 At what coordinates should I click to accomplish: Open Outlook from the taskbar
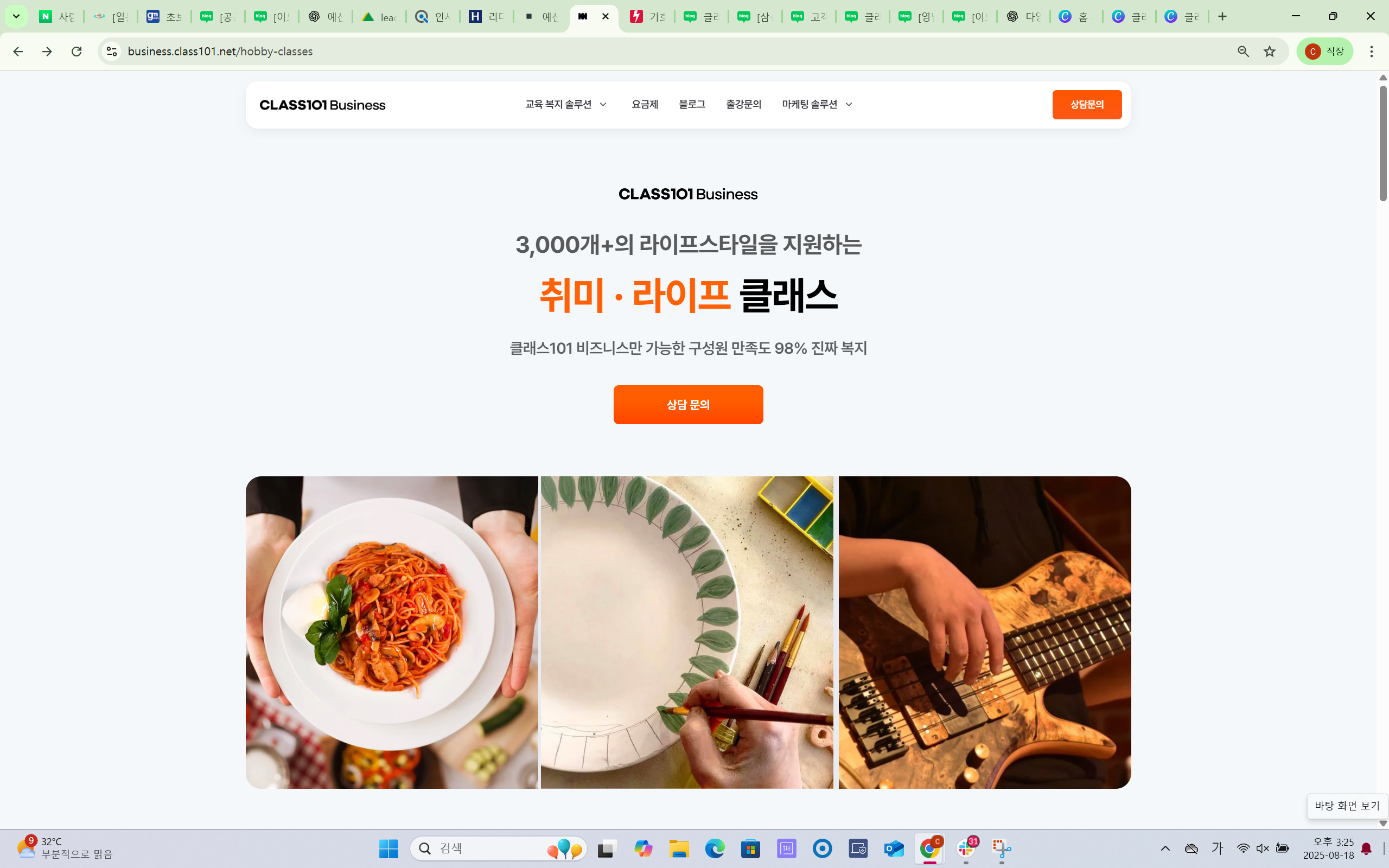click(x=894, y=848)
